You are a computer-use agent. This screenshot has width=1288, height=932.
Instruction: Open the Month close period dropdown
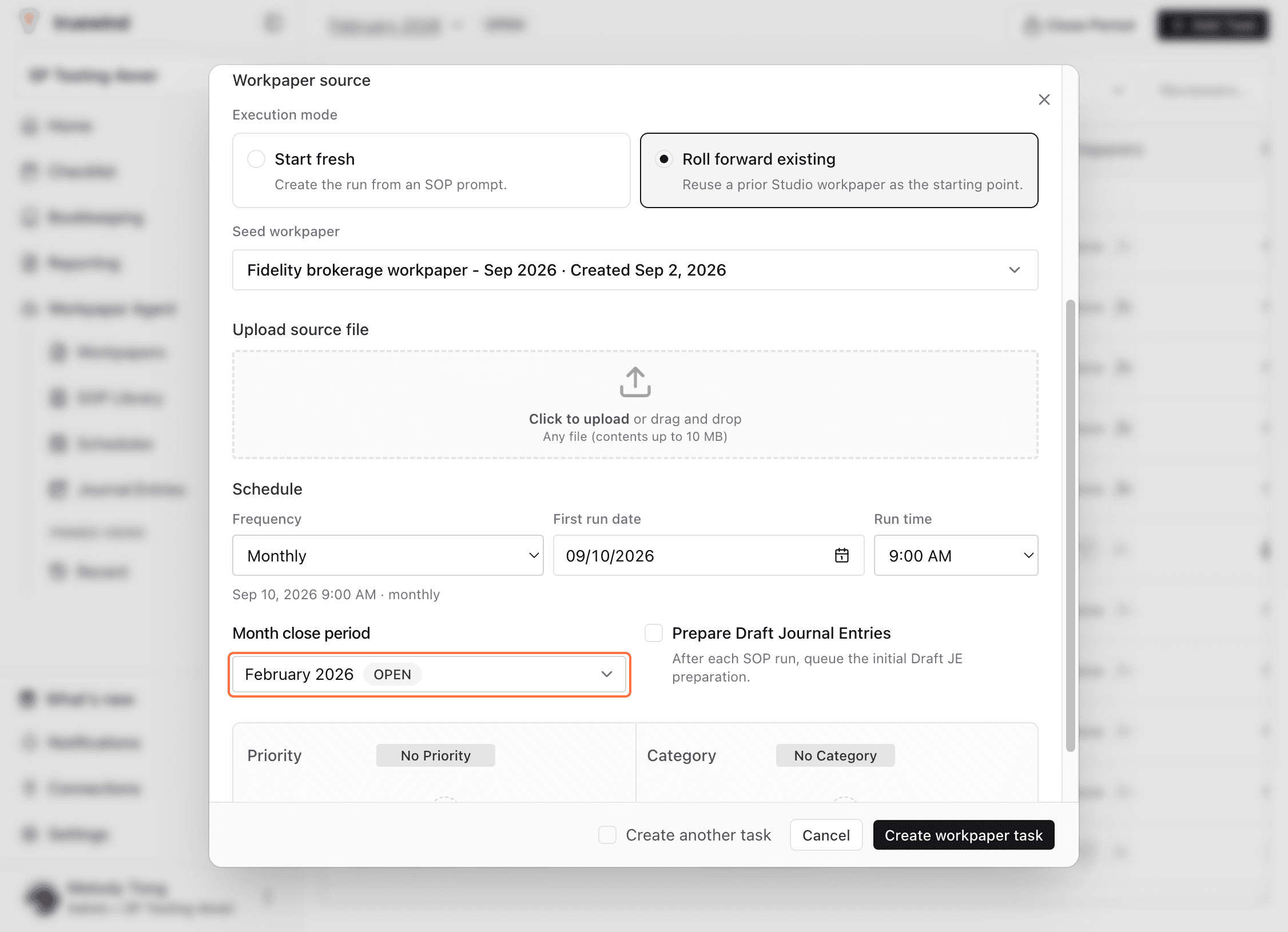[x=429, y=675]
